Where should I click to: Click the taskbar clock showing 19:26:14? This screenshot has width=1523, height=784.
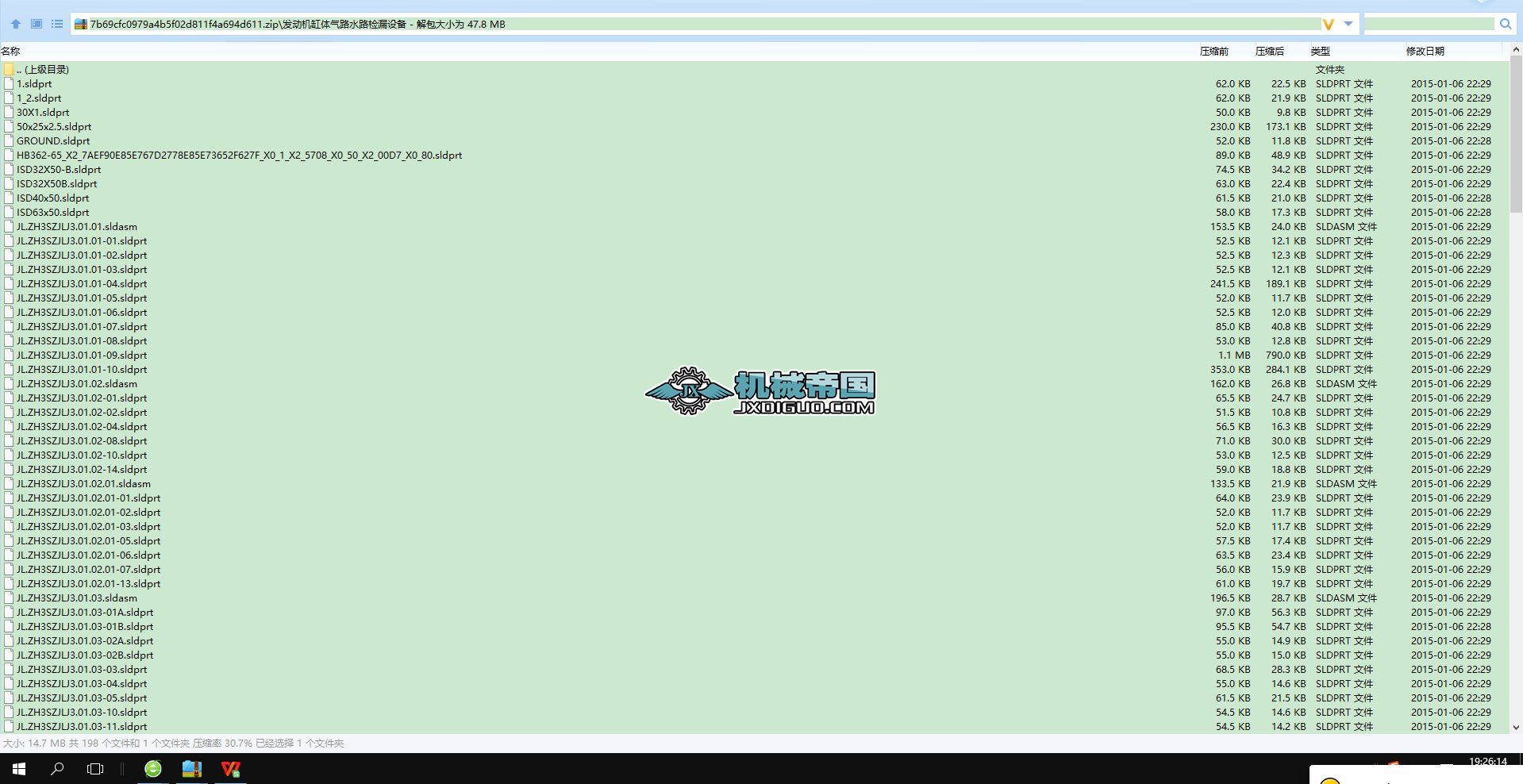click(x=1488, y=762)
